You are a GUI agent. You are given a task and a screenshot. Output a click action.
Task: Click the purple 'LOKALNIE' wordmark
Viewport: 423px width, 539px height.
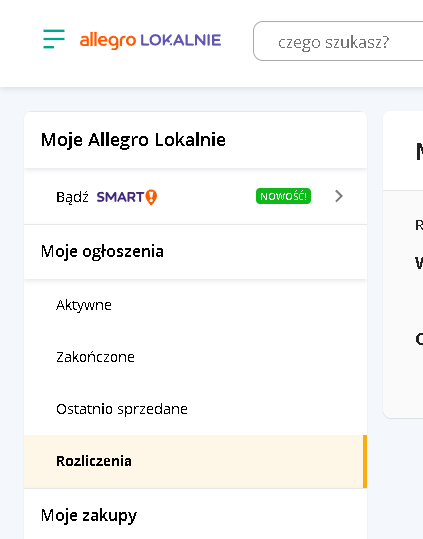tap(180, 40)
